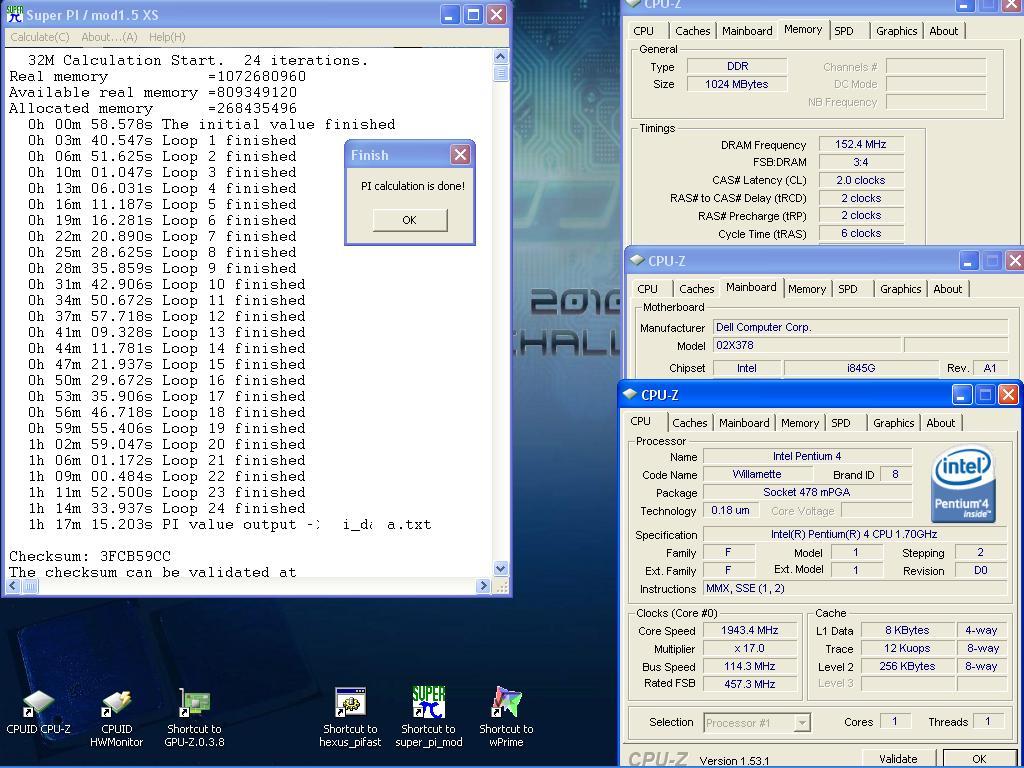Screen dimensions: 1024x768
Task: Click the Core Speed value 1943.4 MHz
Action: (750, 631)
